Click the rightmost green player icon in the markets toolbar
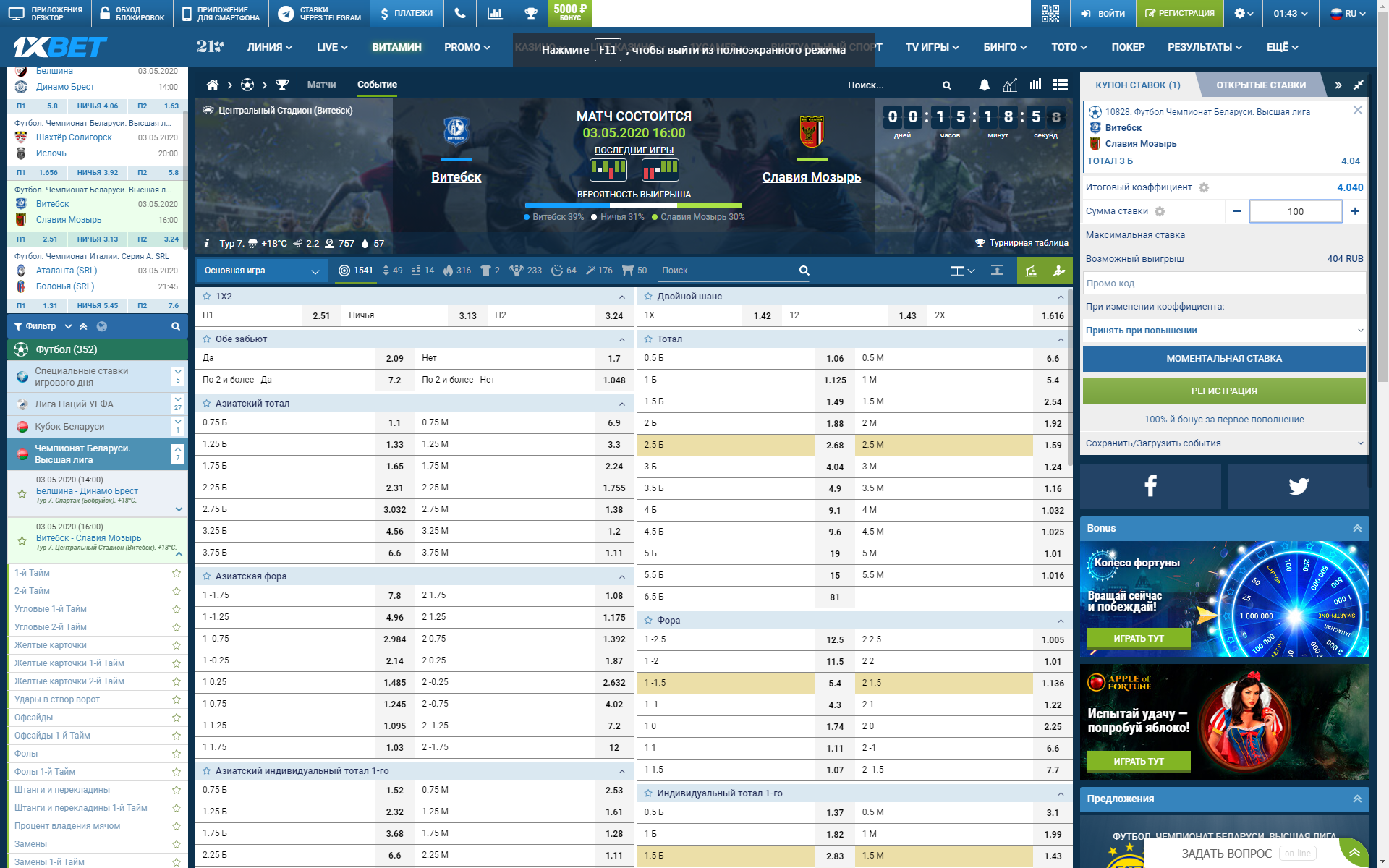 tap(1058, 271)
